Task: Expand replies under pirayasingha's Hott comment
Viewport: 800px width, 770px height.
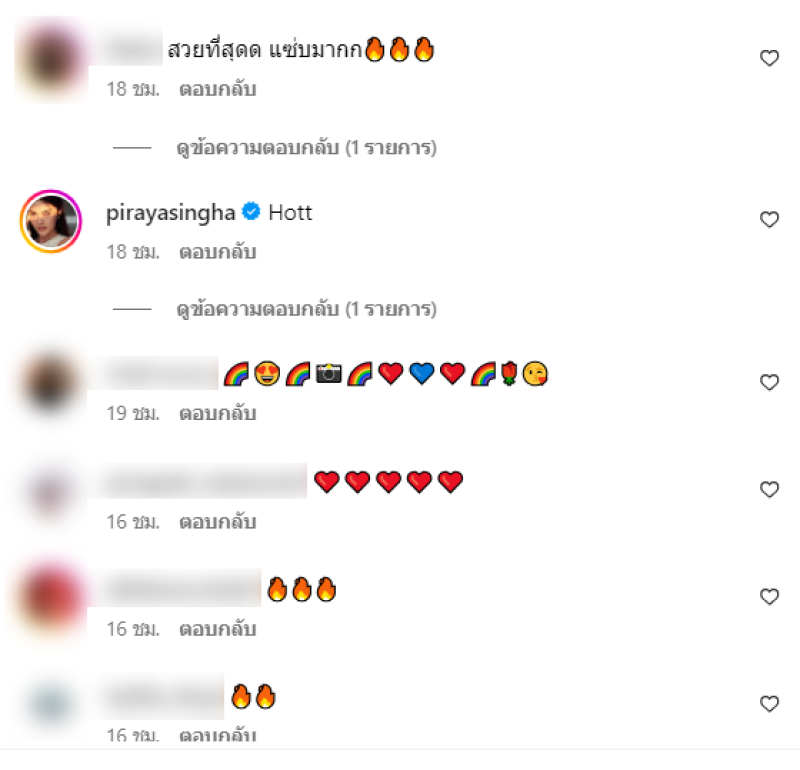Action: coord(306,309)
